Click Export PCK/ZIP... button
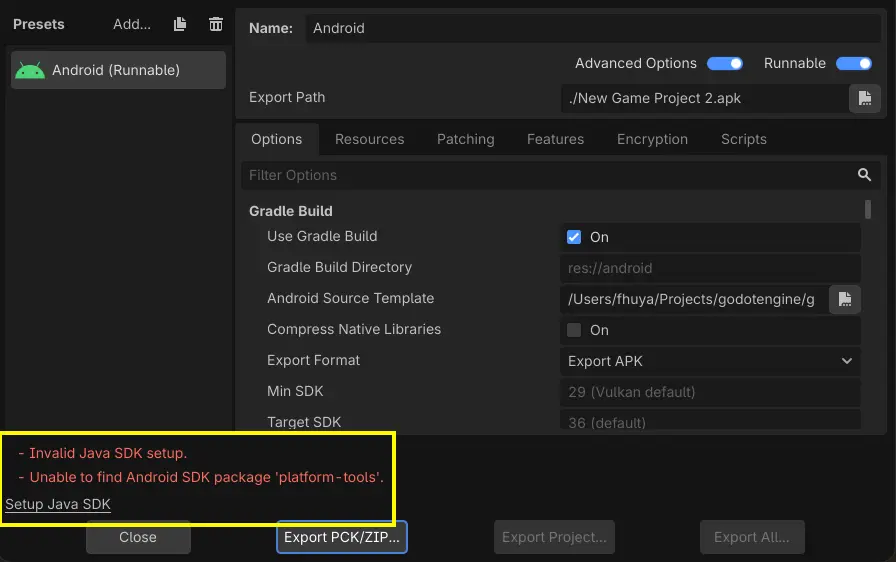 [342, 537]
